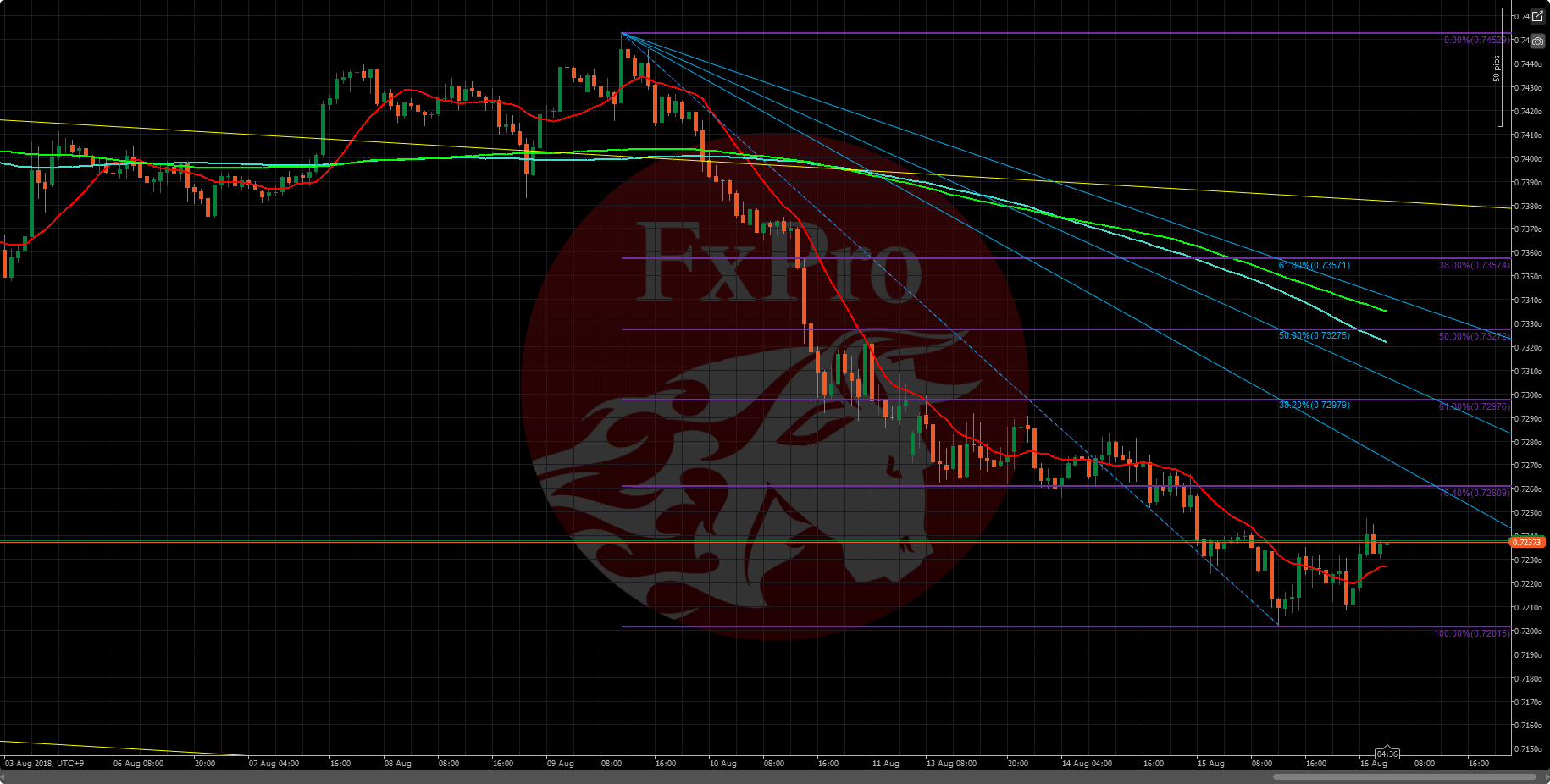Click the '07 Aug 04:00' time axis label
1550x784 pixels.
click(x=274, y=764)
